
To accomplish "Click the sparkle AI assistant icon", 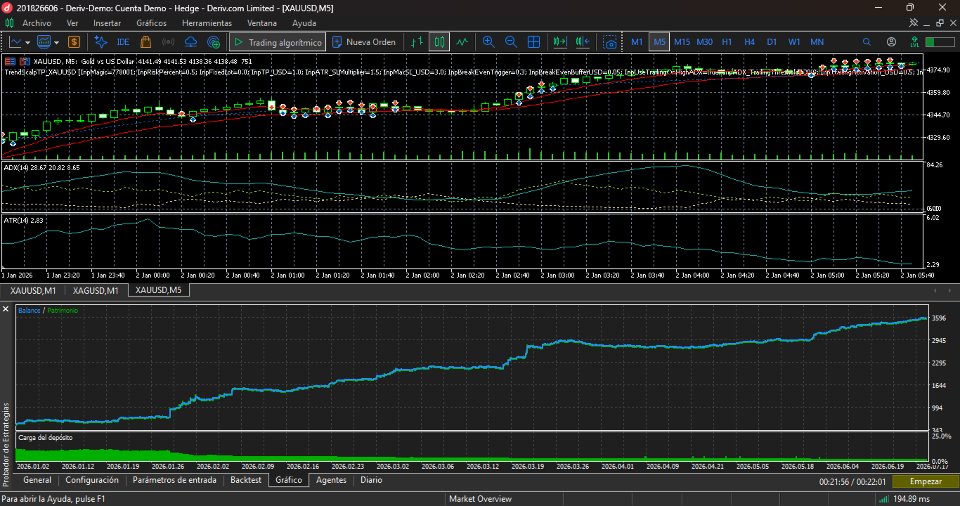I will coord(101,42).
